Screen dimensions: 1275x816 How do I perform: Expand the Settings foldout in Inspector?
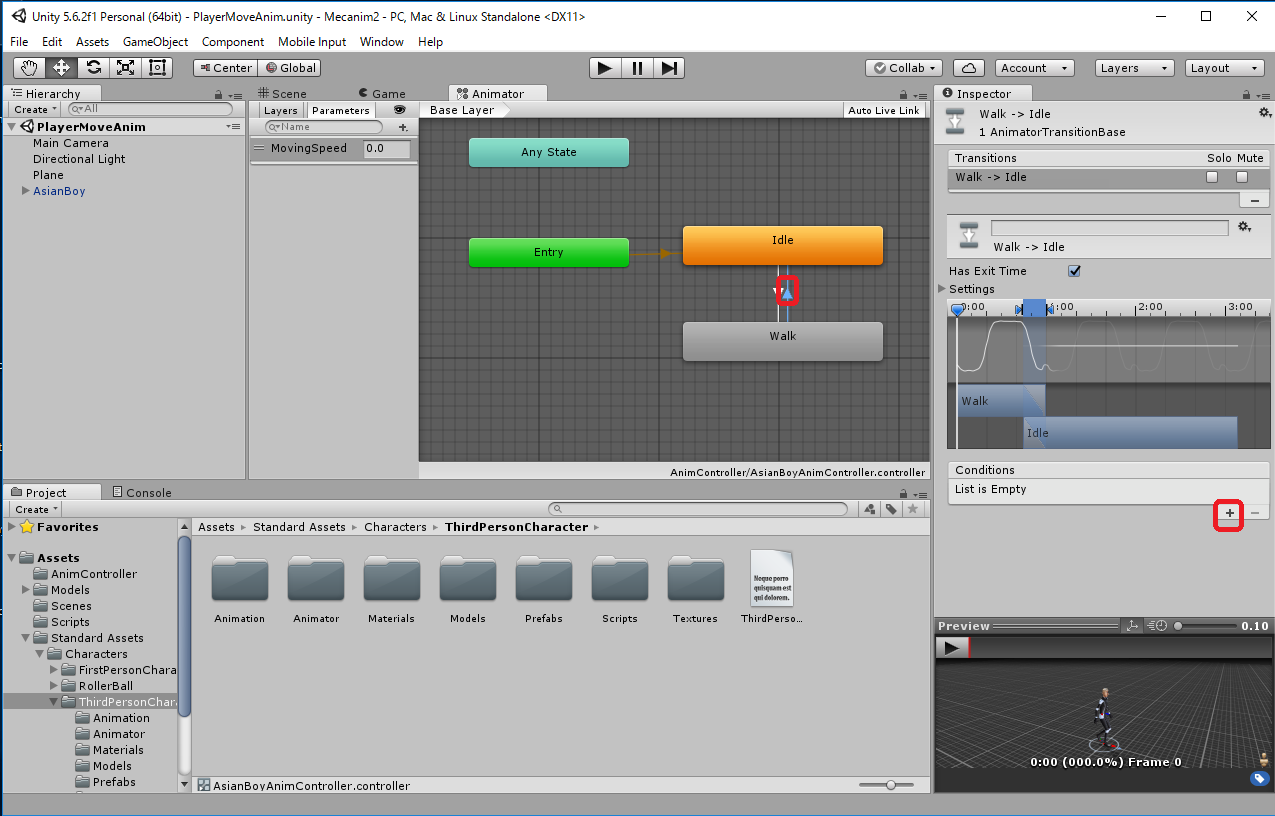pyautogui.click(x=942, y=289)
